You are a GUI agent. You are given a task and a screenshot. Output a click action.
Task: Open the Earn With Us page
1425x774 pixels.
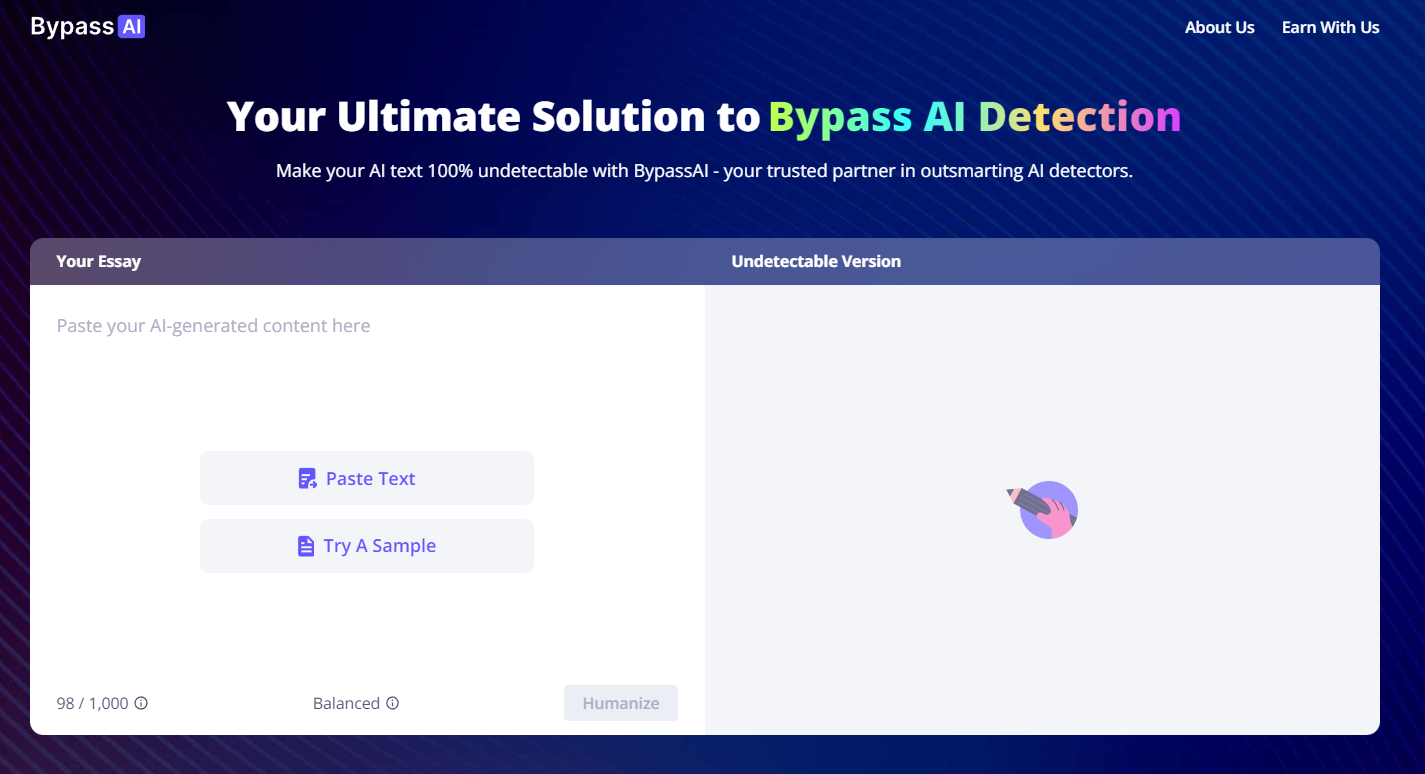tap(1330, 28)
